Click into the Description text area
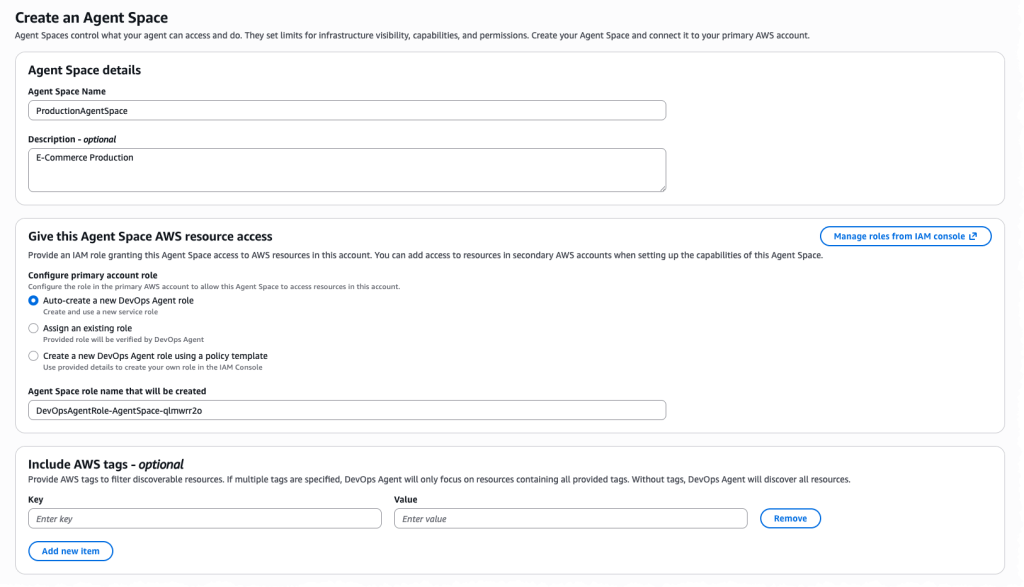This screenshot has height=587, width=1024. click(x=346, y=169)
